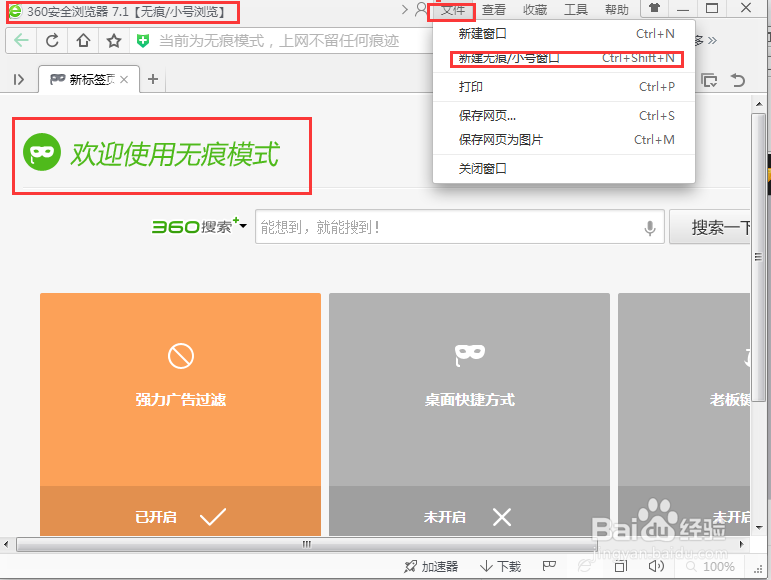
Task: Expand the extension overflow chevron
Action: [712, 40]
